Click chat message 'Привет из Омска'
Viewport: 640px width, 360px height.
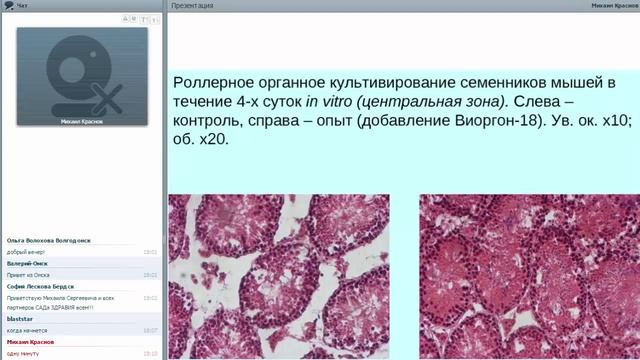pos(28,275)
